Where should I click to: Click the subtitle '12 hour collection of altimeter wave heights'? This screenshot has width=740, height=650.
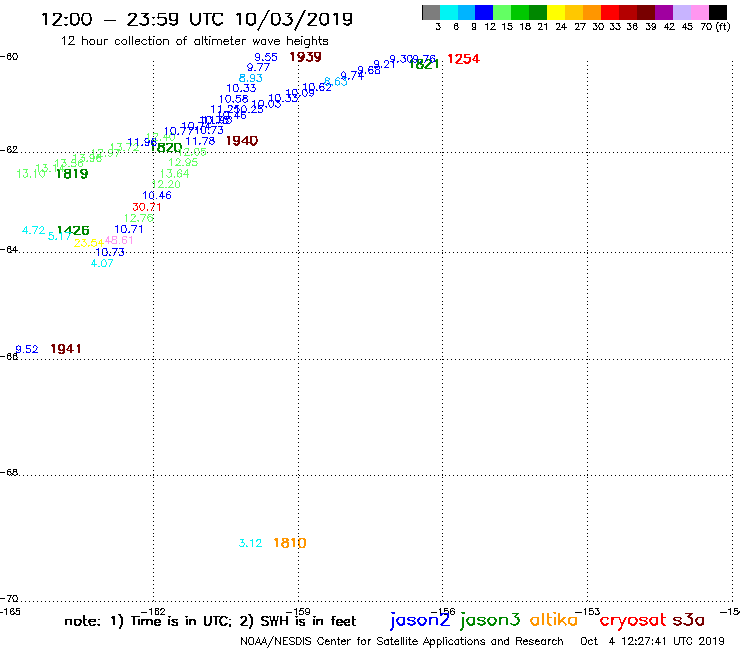[194, 41]
